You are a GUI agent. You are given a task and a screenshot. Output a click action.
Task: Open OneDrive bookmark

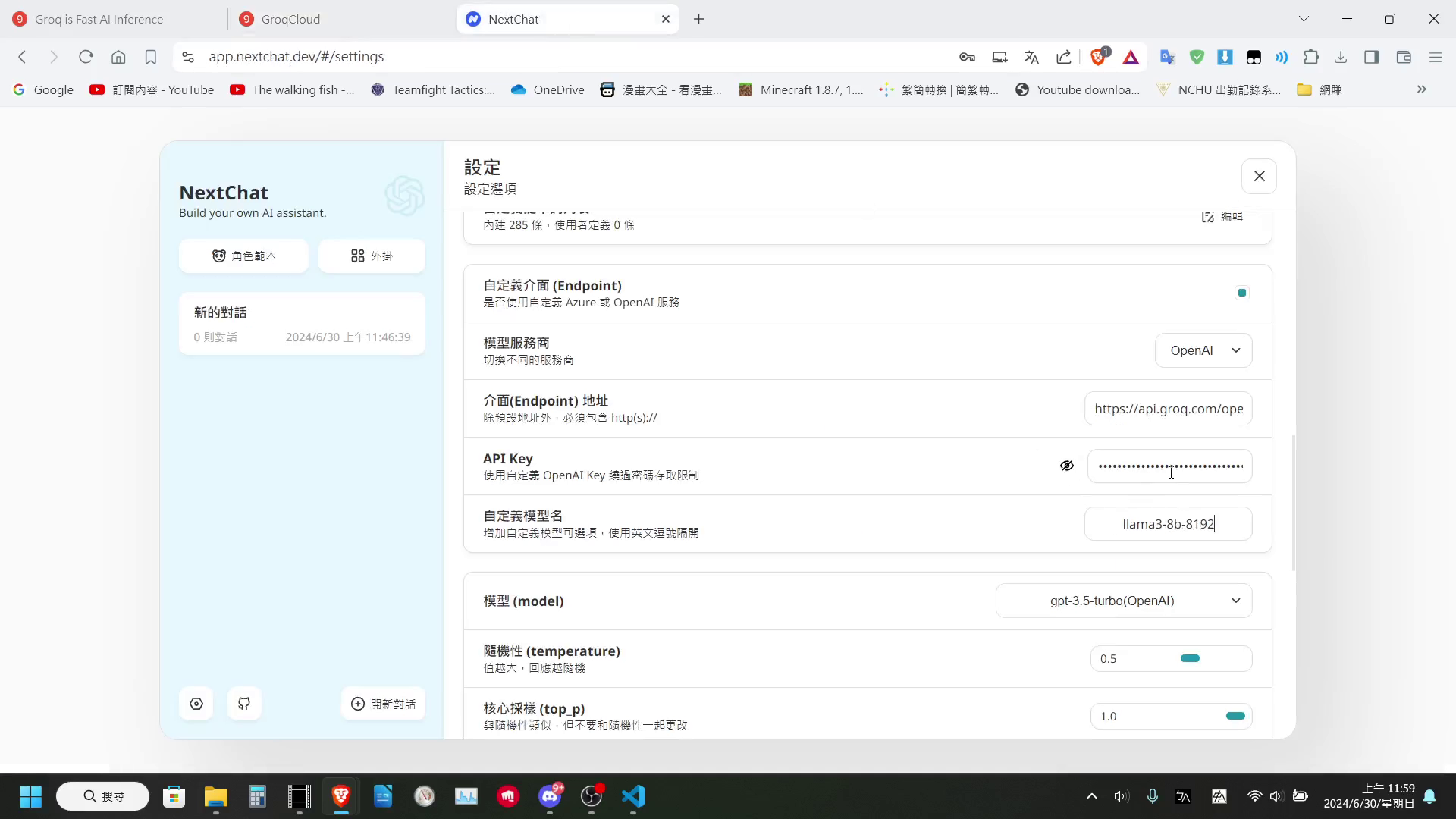548,89
